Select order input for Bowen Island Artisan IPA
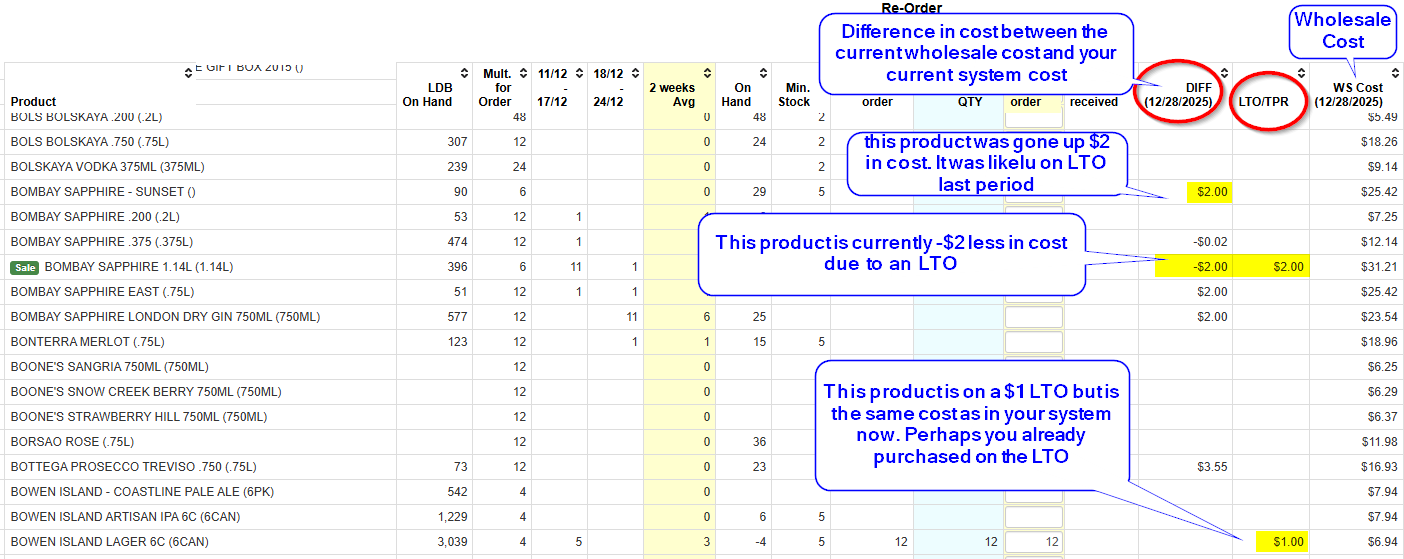Viewport: 1404px width, 559px height. tap(1033, 516)
